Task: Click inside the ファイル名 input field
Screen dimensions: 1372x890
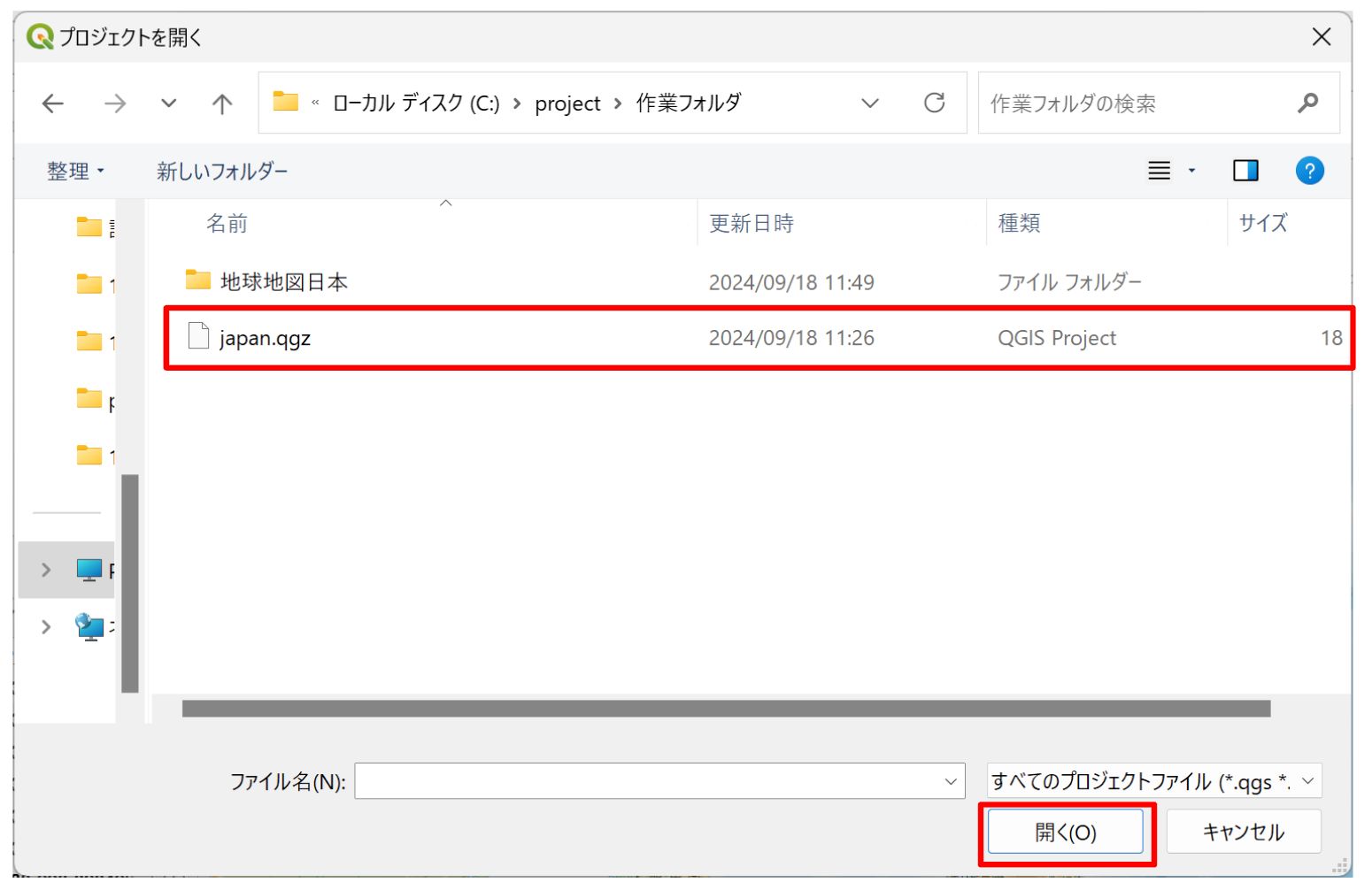Action: coord(659,781)
